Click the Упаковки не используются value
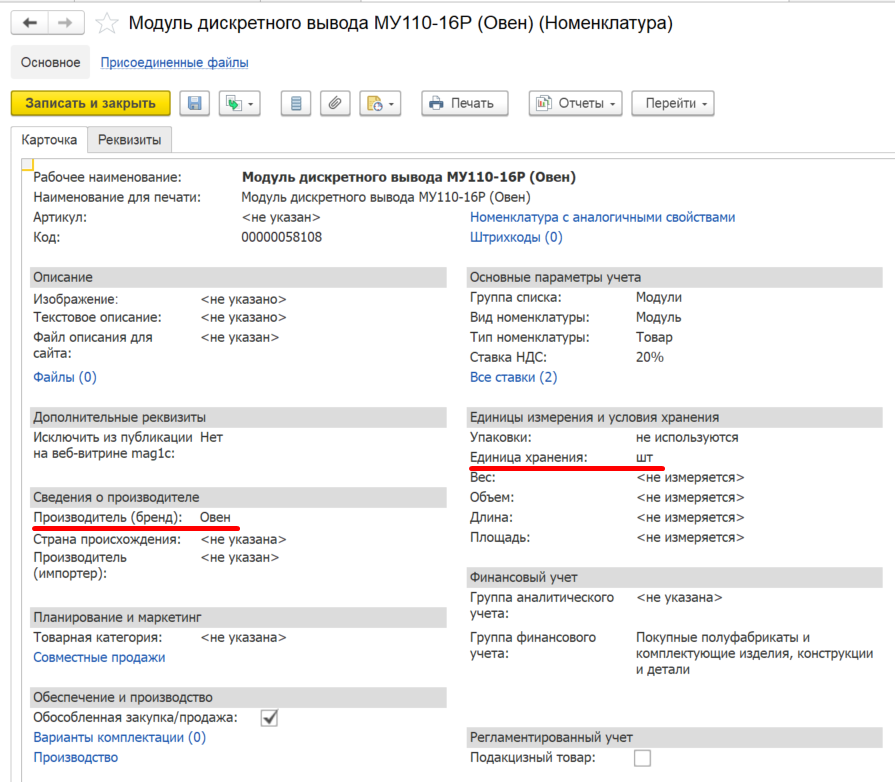 pyautogui.click(x=687, y=438)
